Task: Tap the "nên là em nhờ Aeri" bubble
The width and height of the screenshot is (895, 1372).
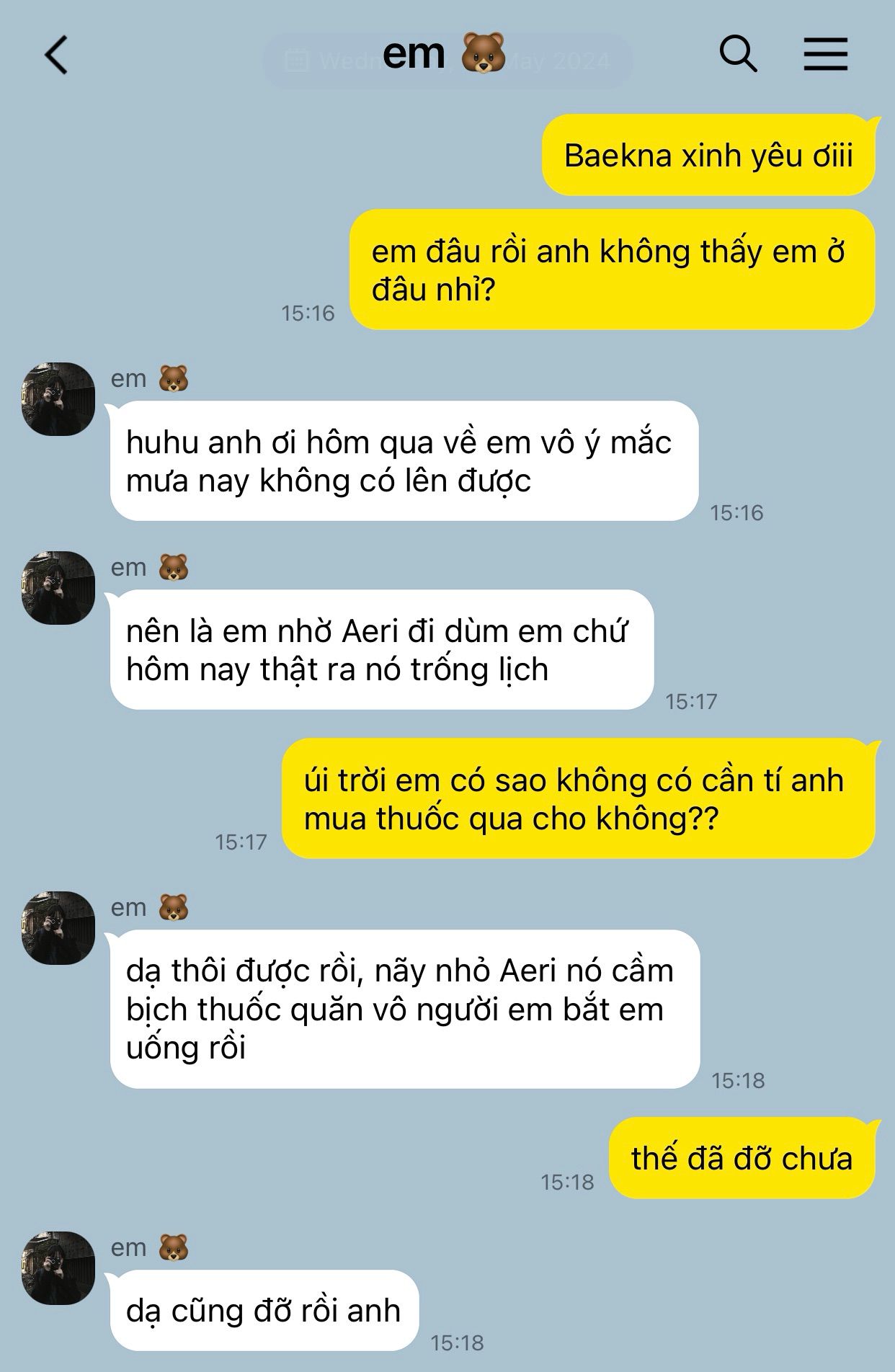Action: tap(382, 649)
